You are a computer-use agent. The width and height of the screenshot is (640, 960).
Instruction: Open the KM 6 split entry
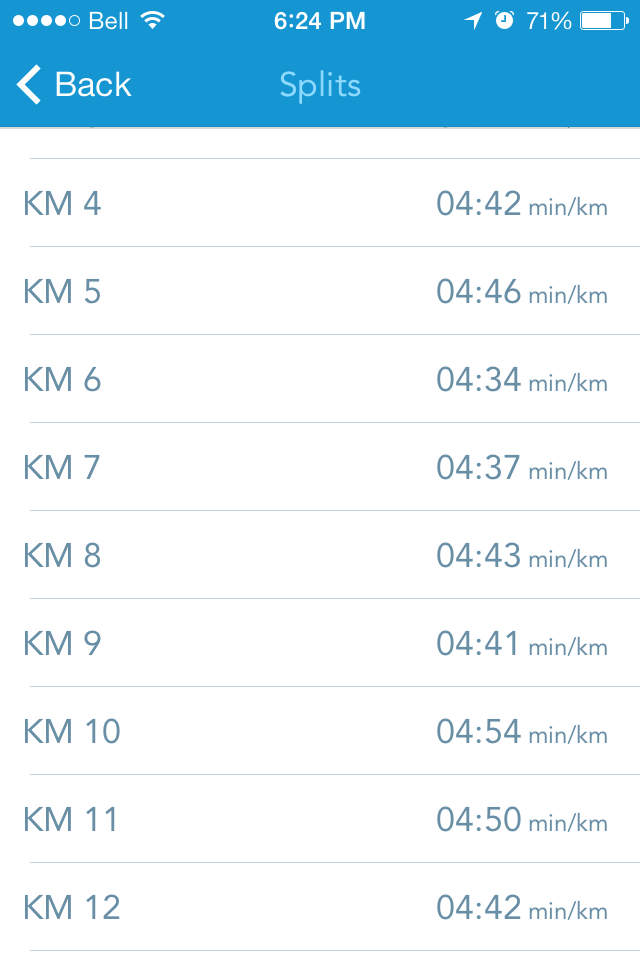tap(320, 380)
